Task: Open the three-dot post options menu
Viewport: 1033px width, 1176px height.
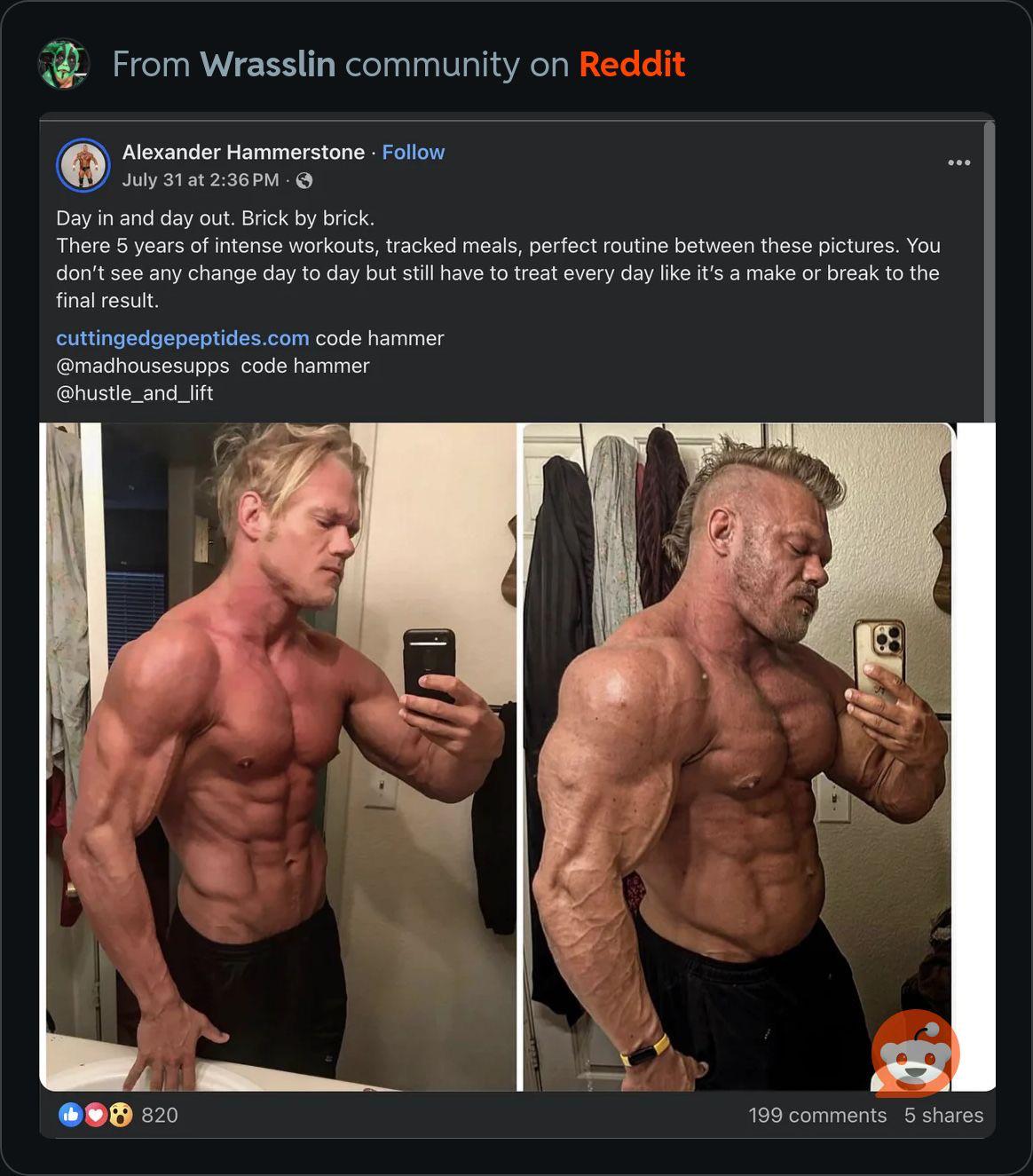Action: [x=958, y=162]
